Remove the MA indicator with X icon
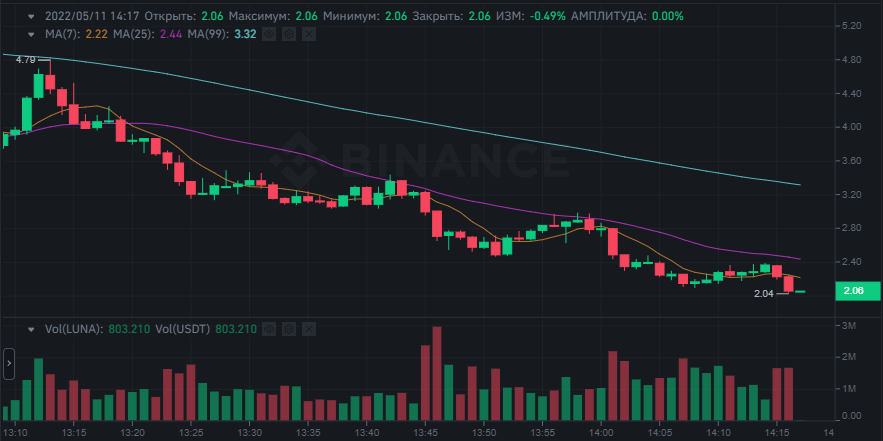 tap(307, 34)
